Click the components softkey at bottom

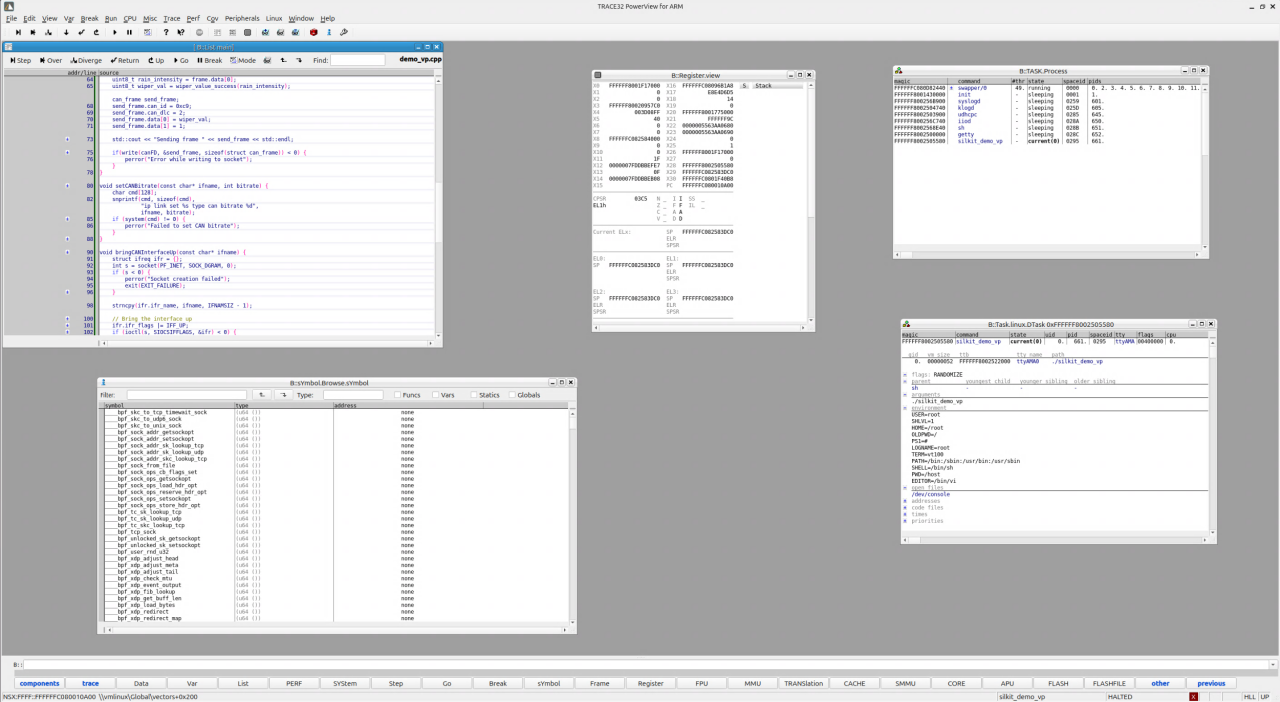click(x=40, y=684)
